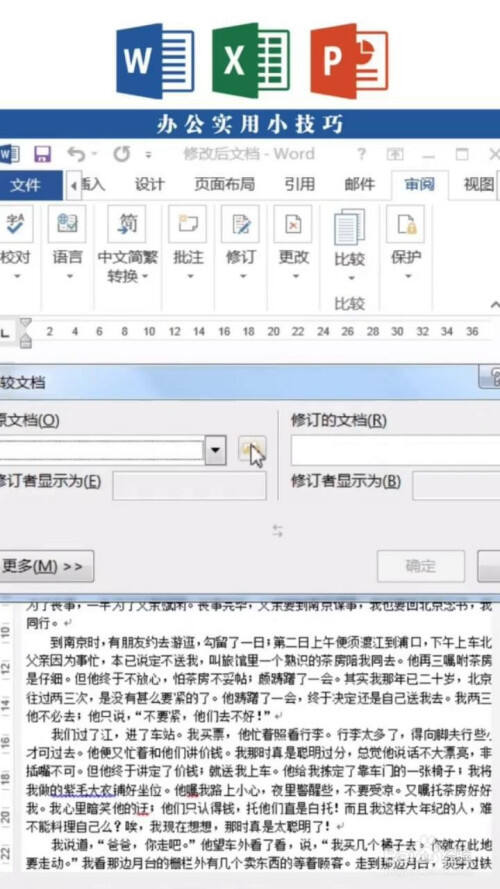Expand the 比较 button dropdown arrow
Image resolution: width=500 pixels, height=889 pixels.
click(x=350, y=278)
